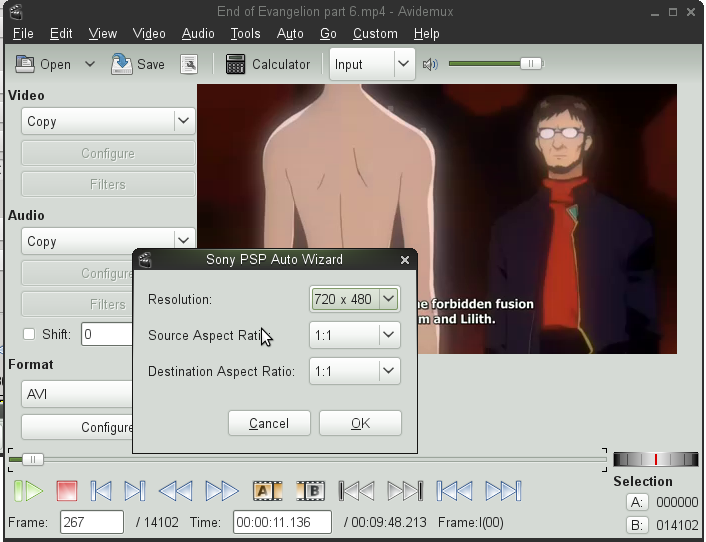This screenshot has width=706, height=542.
Task: Open the Help menu
Action: pos(426,34)
